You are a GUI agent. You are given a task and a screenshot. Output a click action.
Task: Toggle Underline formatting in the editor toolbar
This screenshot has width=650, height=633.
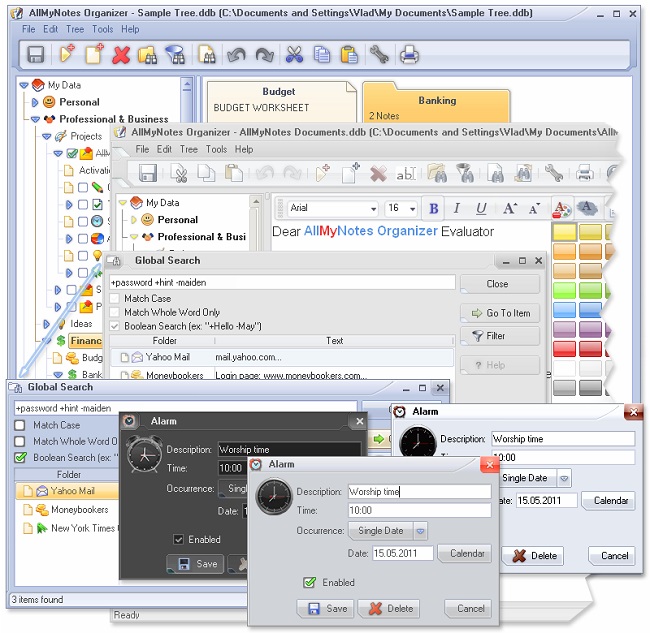[481, 208]
